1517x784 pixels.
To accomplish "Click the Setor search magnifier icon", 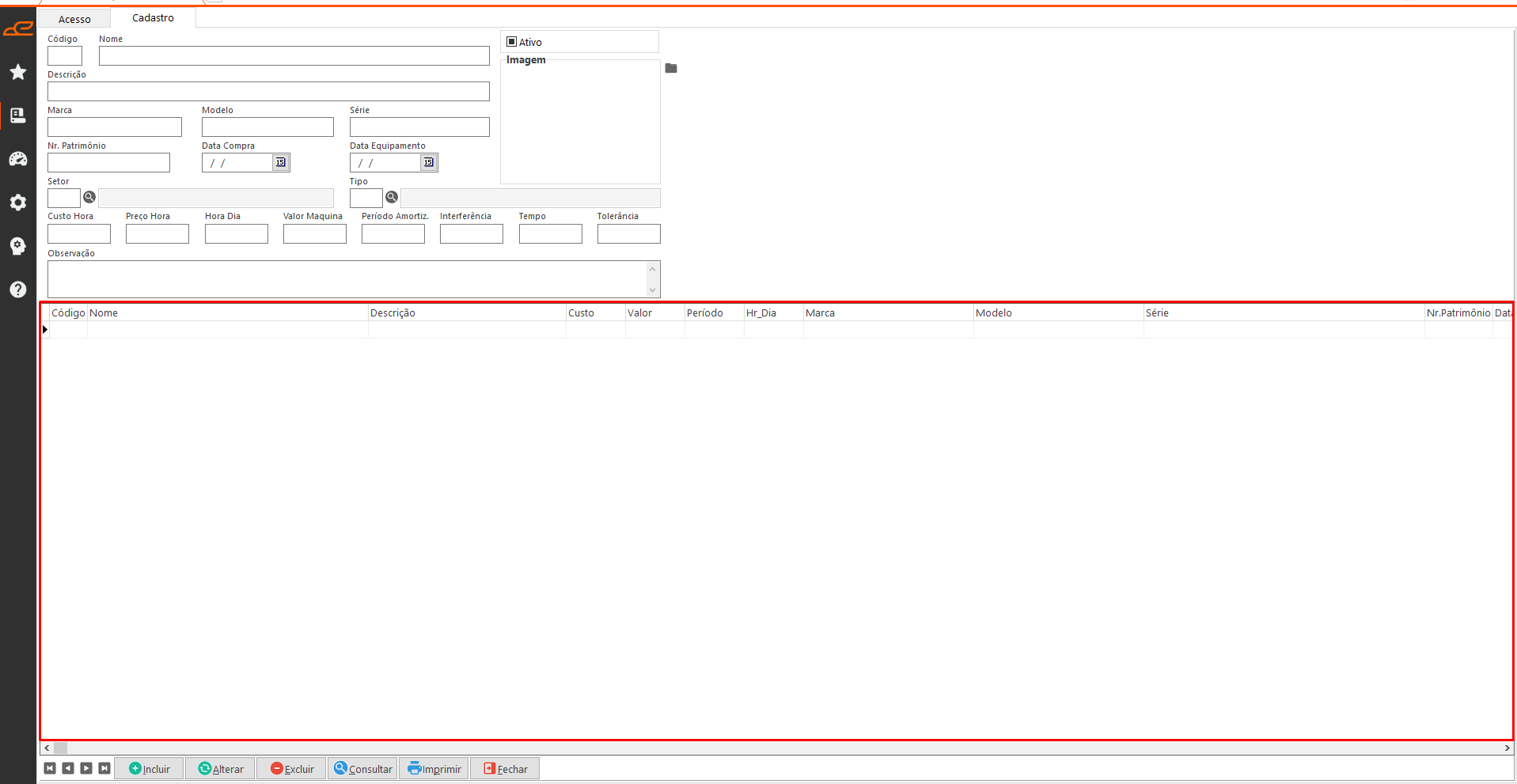I will (89, 197).
